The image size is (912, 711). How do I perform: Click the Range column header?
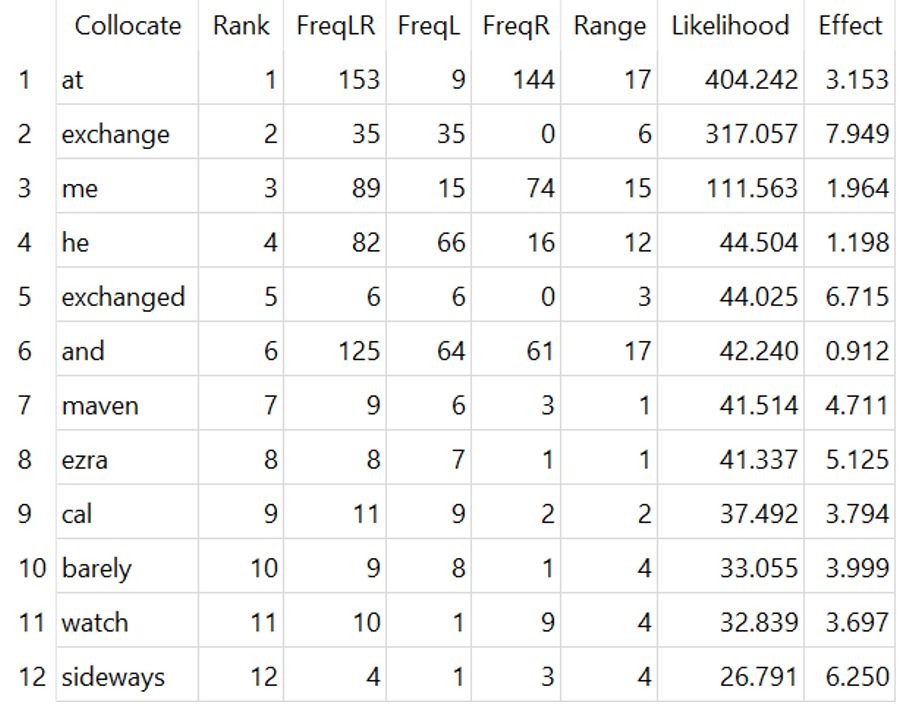click(610, 26)
